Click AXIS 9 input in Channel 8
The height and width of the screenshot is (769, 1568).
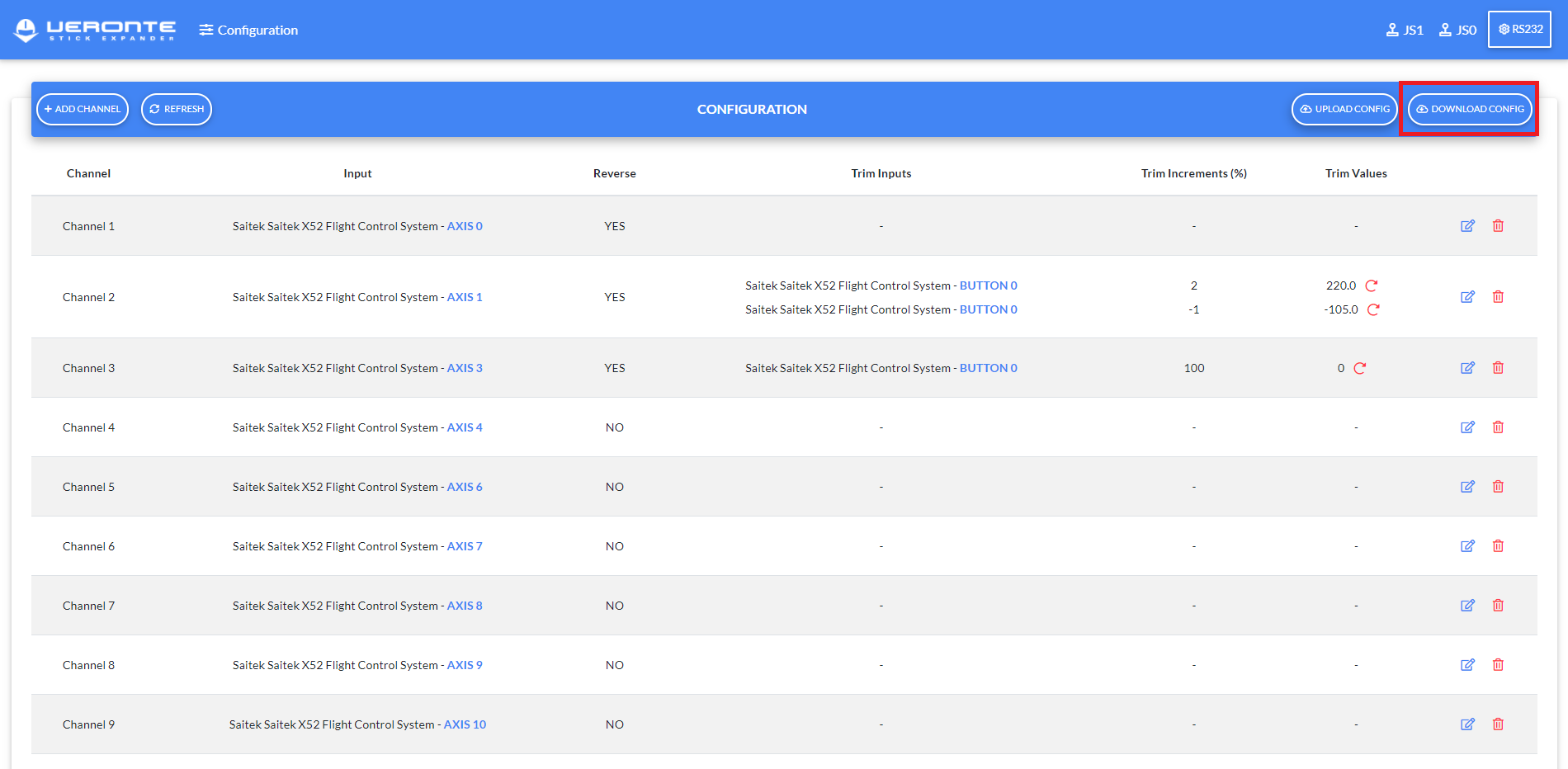[465, 665]
